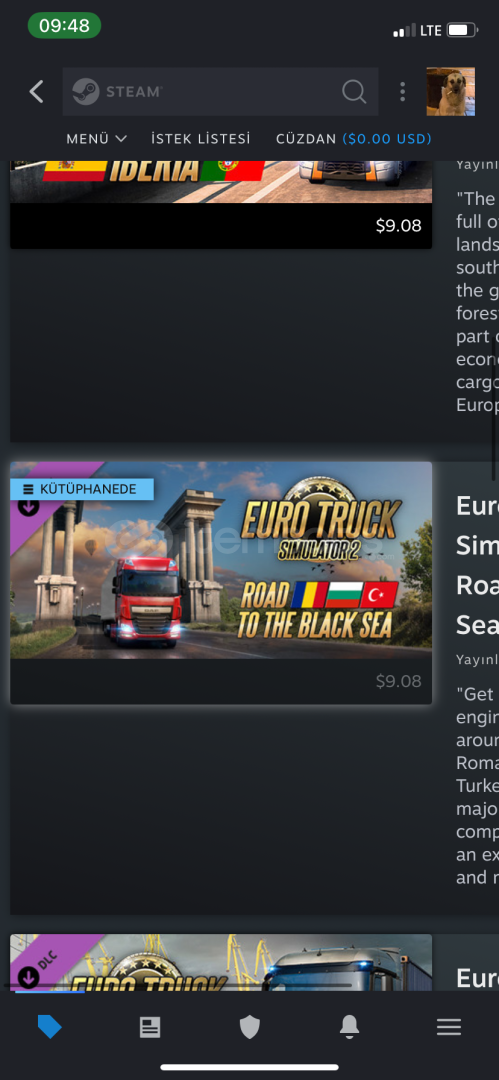
Task: Open hamburger menu in bottom bar
Action: 449,1027
